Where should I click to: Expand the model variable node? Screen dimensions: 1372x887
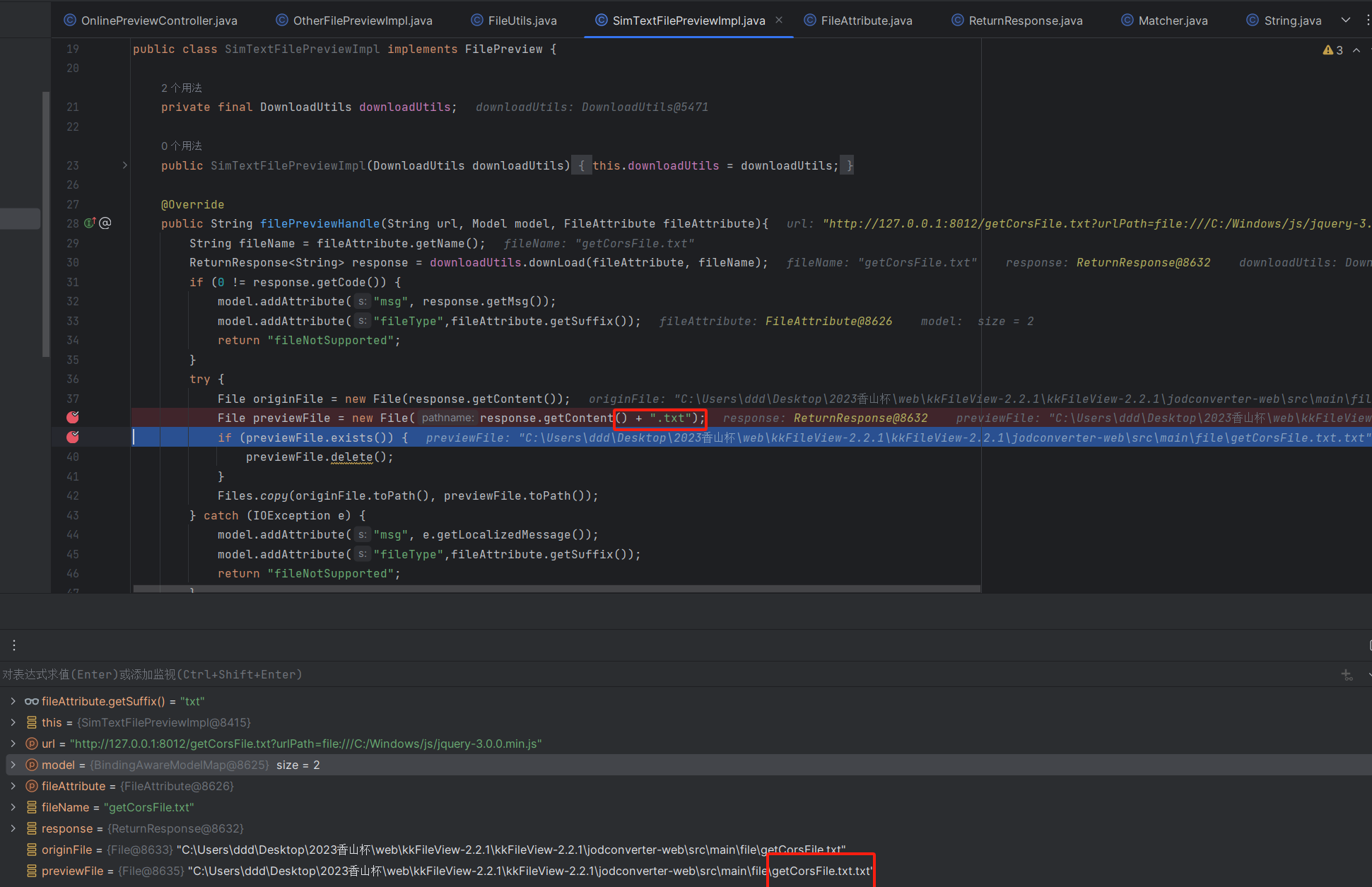click(x=13, y=765)
